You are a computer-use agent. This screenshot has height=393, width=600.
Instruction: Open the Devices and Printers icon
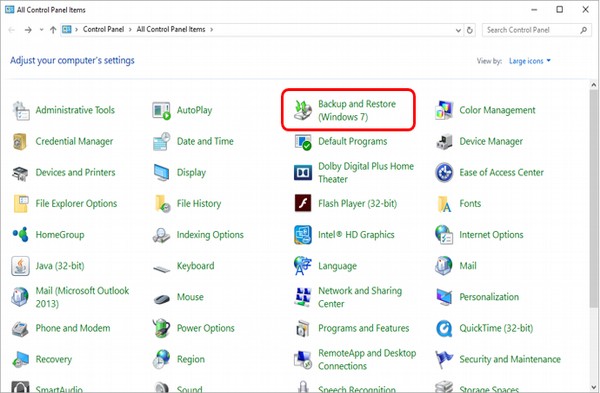(x=20, y=173)
